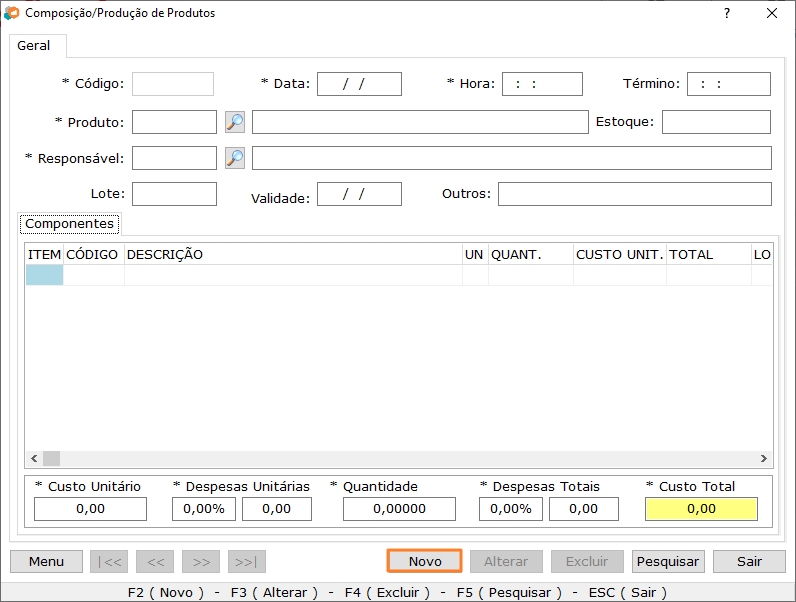Go to last record navigation button
This screenshot has height=602, width=796.
(247, 561)
